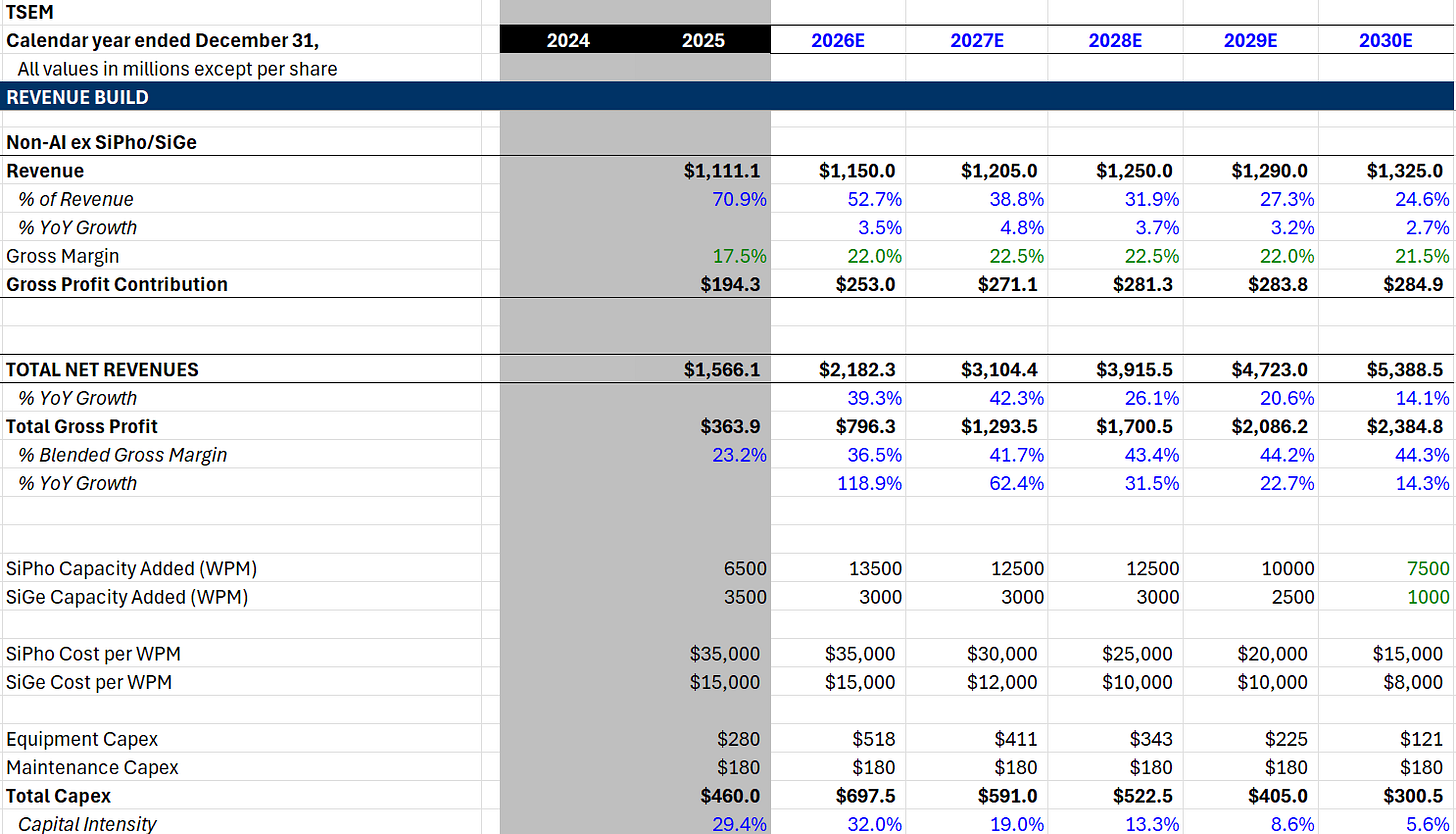
Task: Click the Capital Intensity label
Action: [x=87, y=824]
